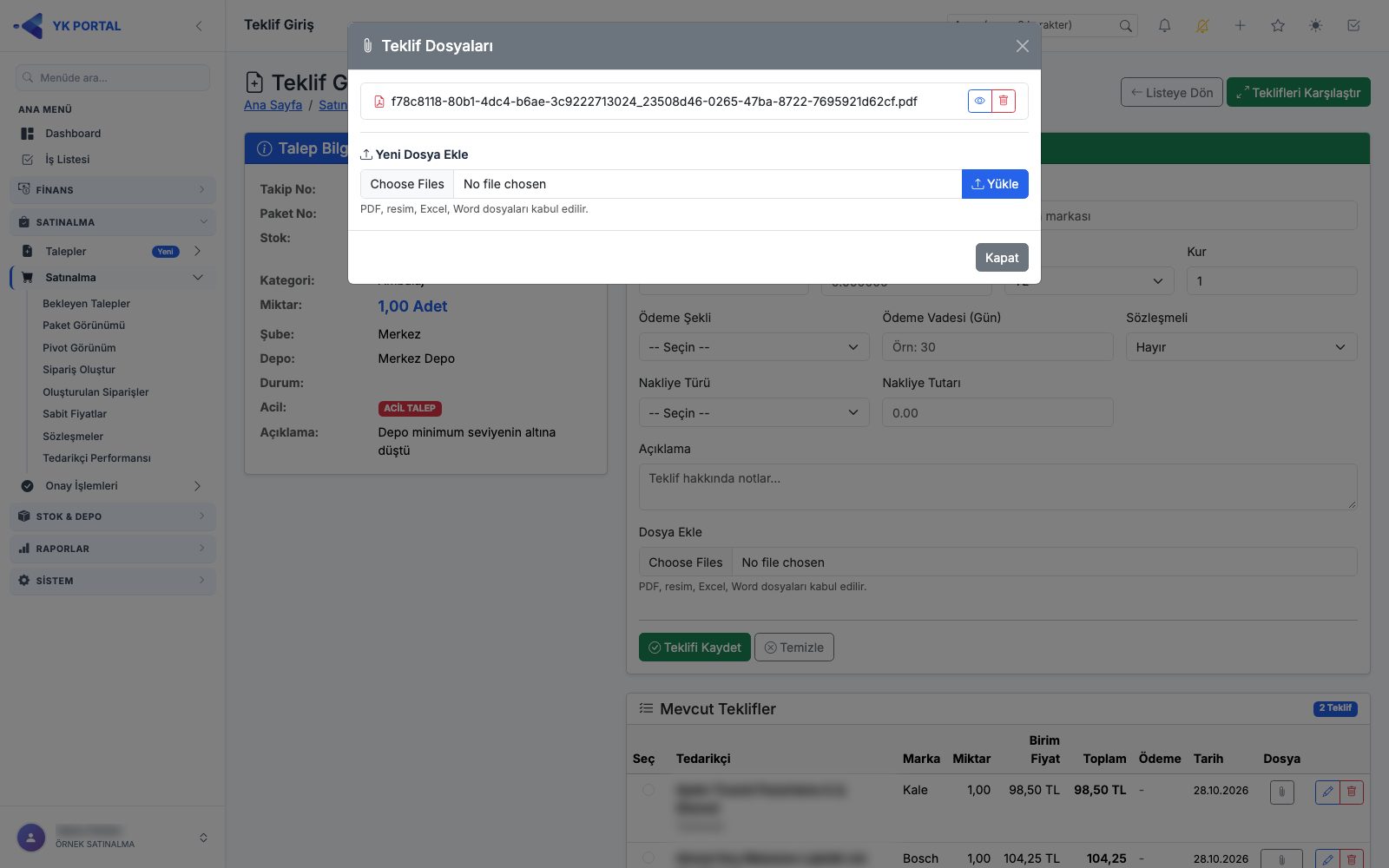
Task: Edit the Kale offer with the pencil icon
Action: coord(1327,792)
